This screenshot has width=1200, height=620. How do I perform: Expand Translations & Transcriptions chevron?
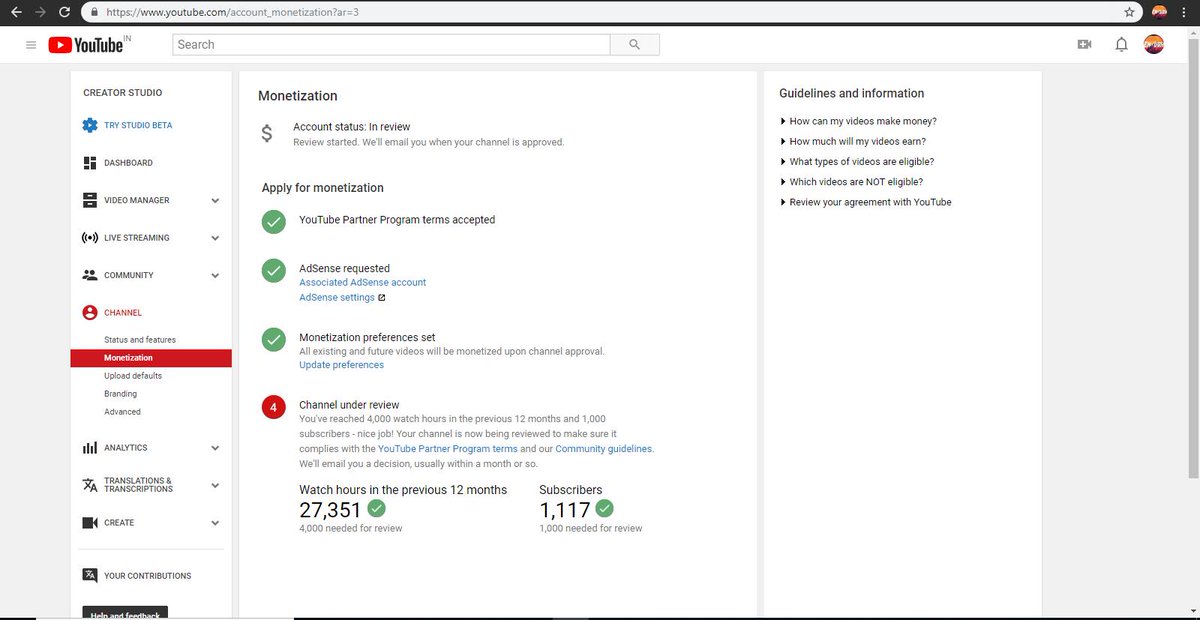215,486
